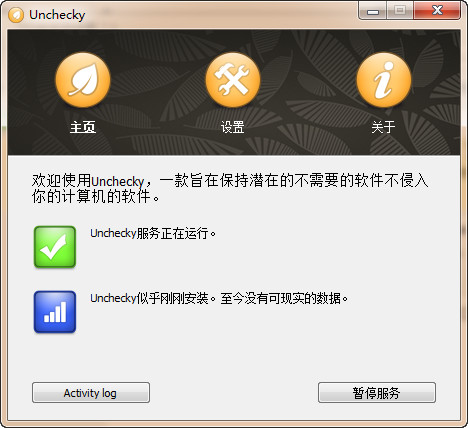Click the Unchecky title text in title bar
468x428 pixels.
(x=57, y=15)
